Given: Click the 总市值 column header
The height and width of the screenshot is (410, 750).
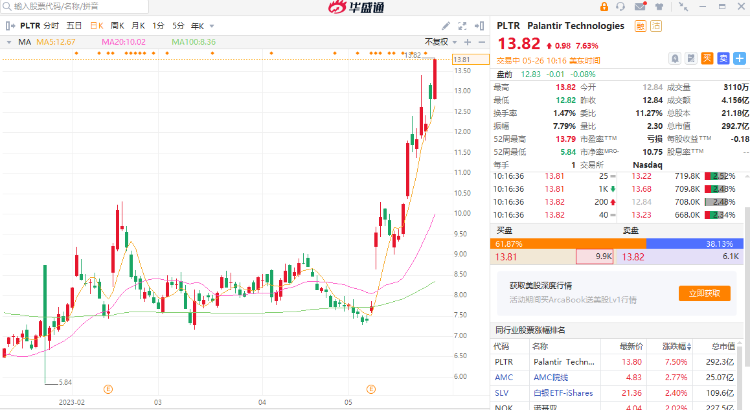Looking at the screenshot, I should point(723,346).
